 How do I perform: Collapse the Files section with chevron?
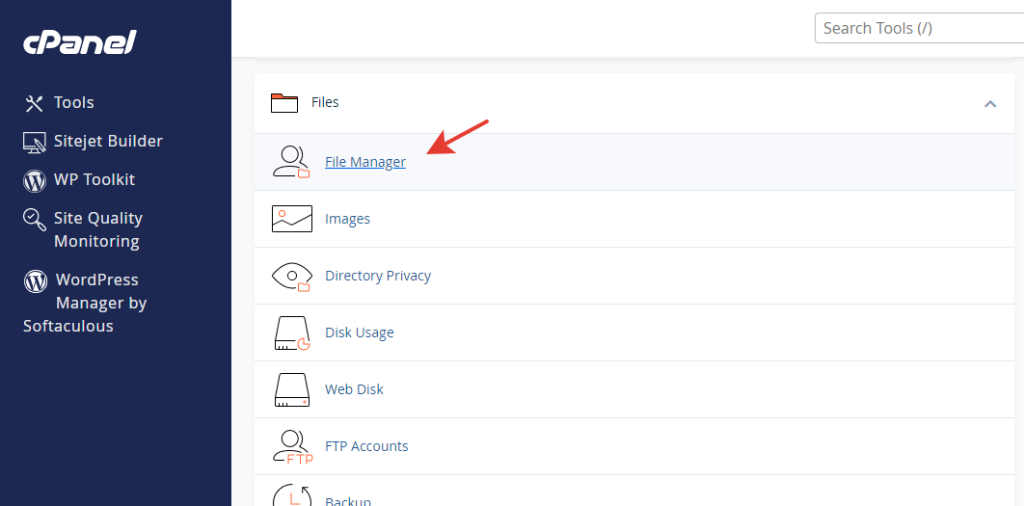pos(990,103)
